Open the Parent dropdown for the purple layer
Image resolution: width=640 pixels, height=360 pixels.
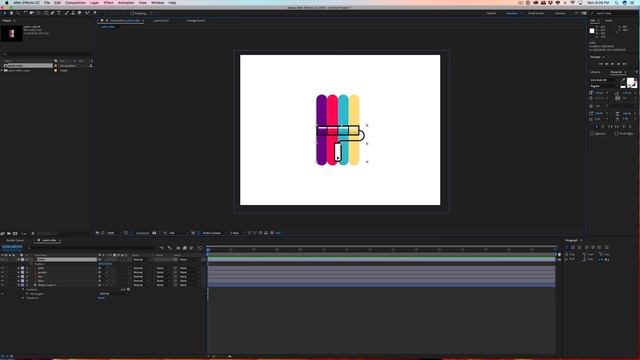coord(188,272)
